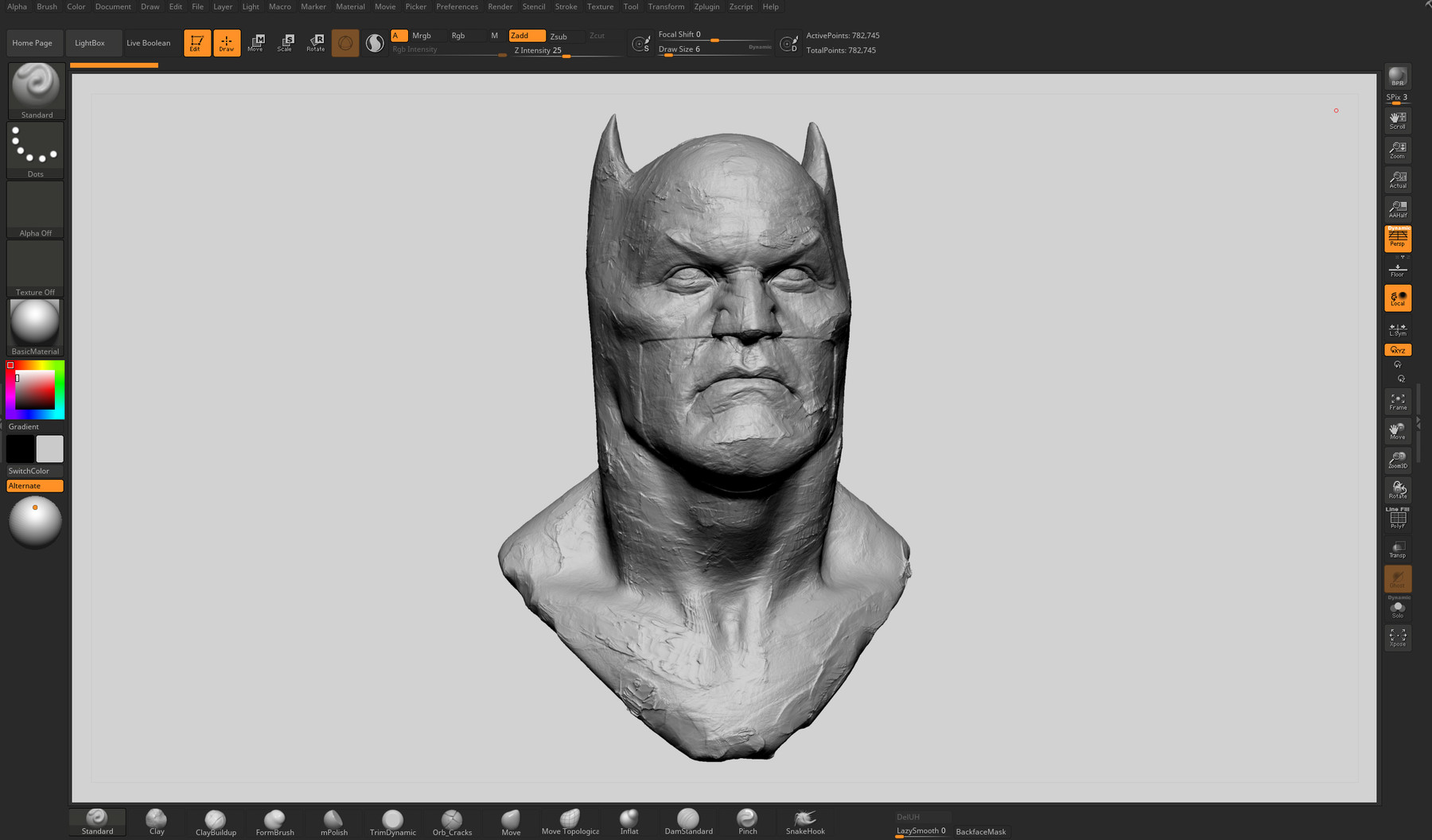Screen dimensions: 1432x840
Task: Toggle Zadd sculpting mode
Action: [526, 35]
